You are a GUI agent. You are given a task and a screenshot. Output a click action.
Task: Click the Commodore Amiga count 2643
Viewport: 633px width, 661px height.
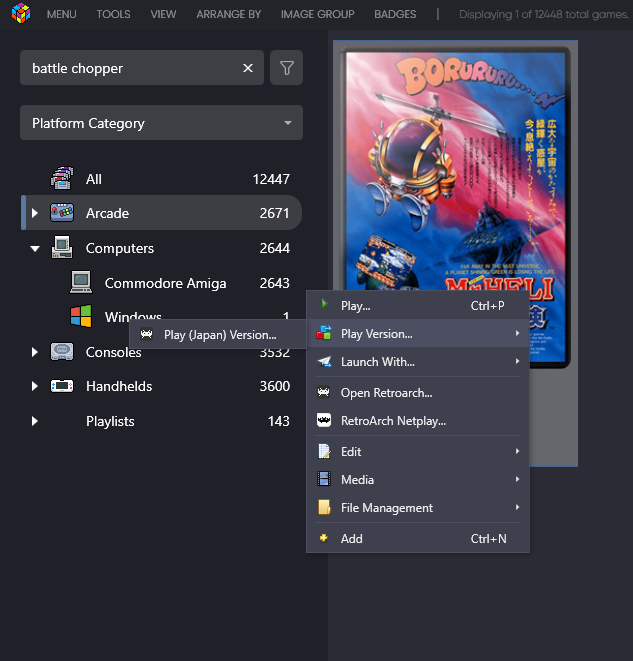click(x=274, y=283)
